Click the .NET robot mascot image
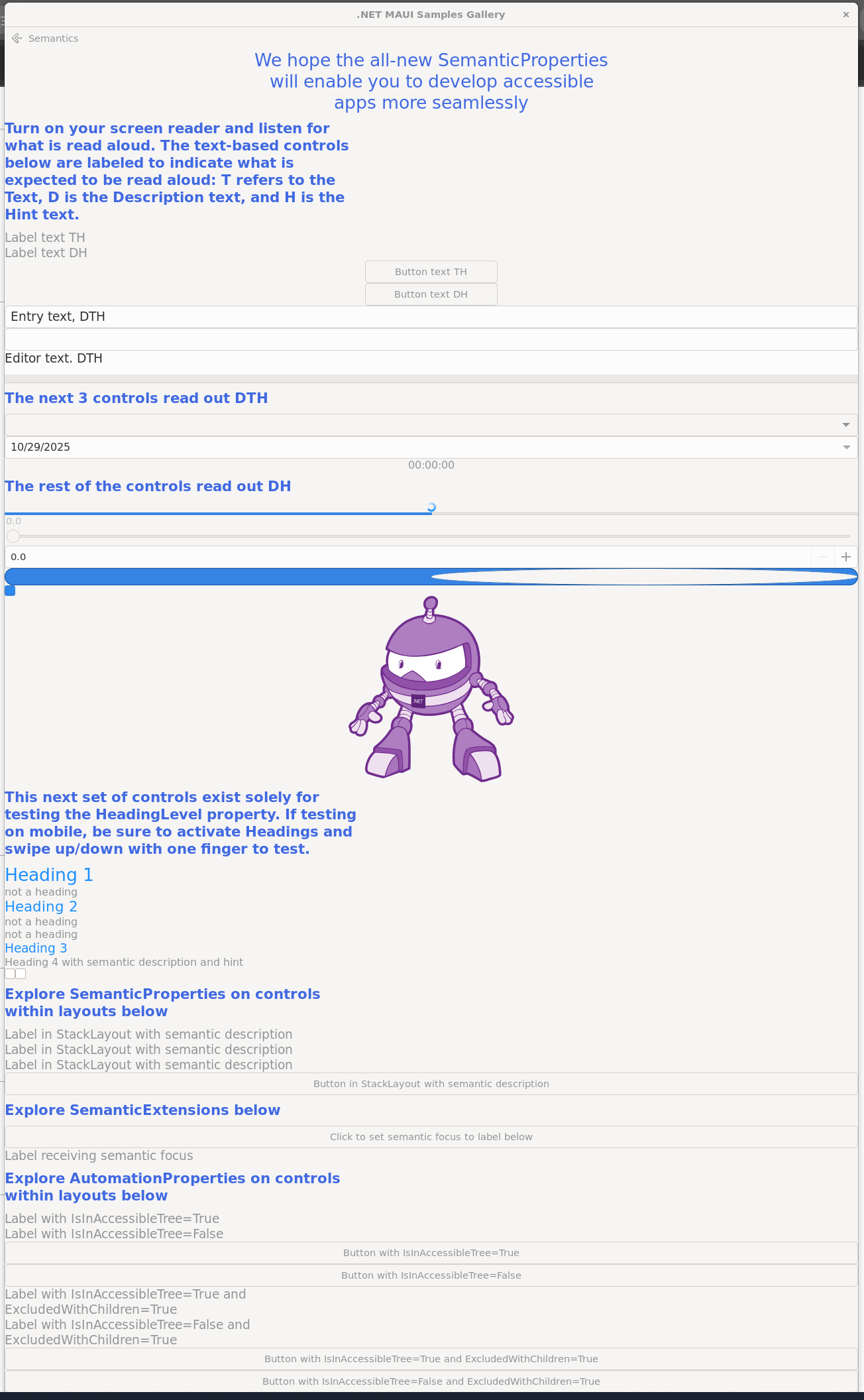Viewport: 864px width, 1400px height. (x=431, y=689)
